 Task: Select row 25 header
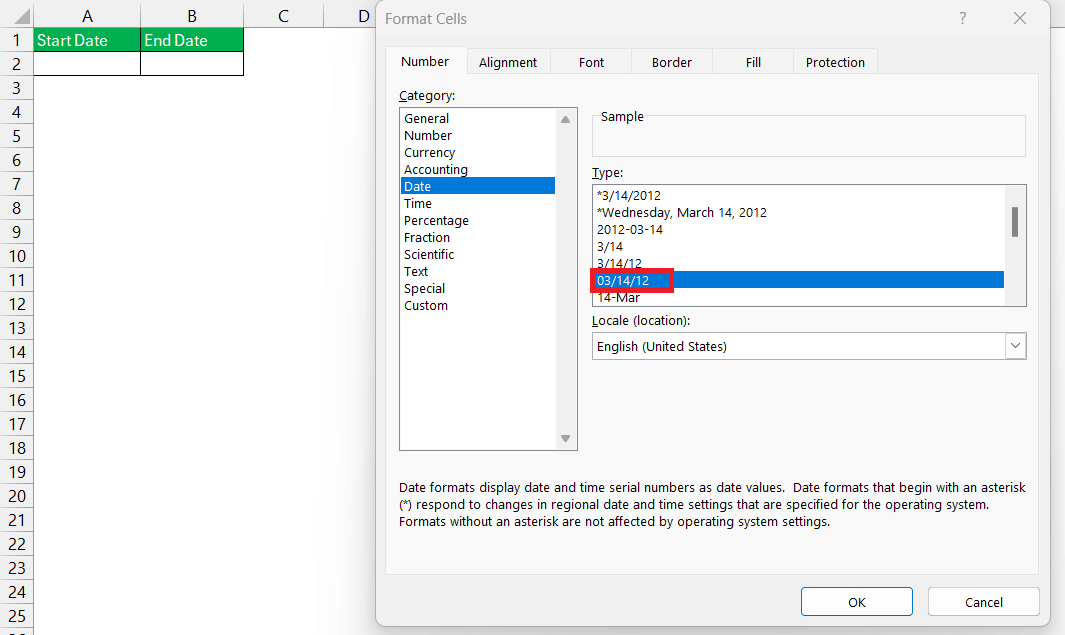click(x=16, y=616)
